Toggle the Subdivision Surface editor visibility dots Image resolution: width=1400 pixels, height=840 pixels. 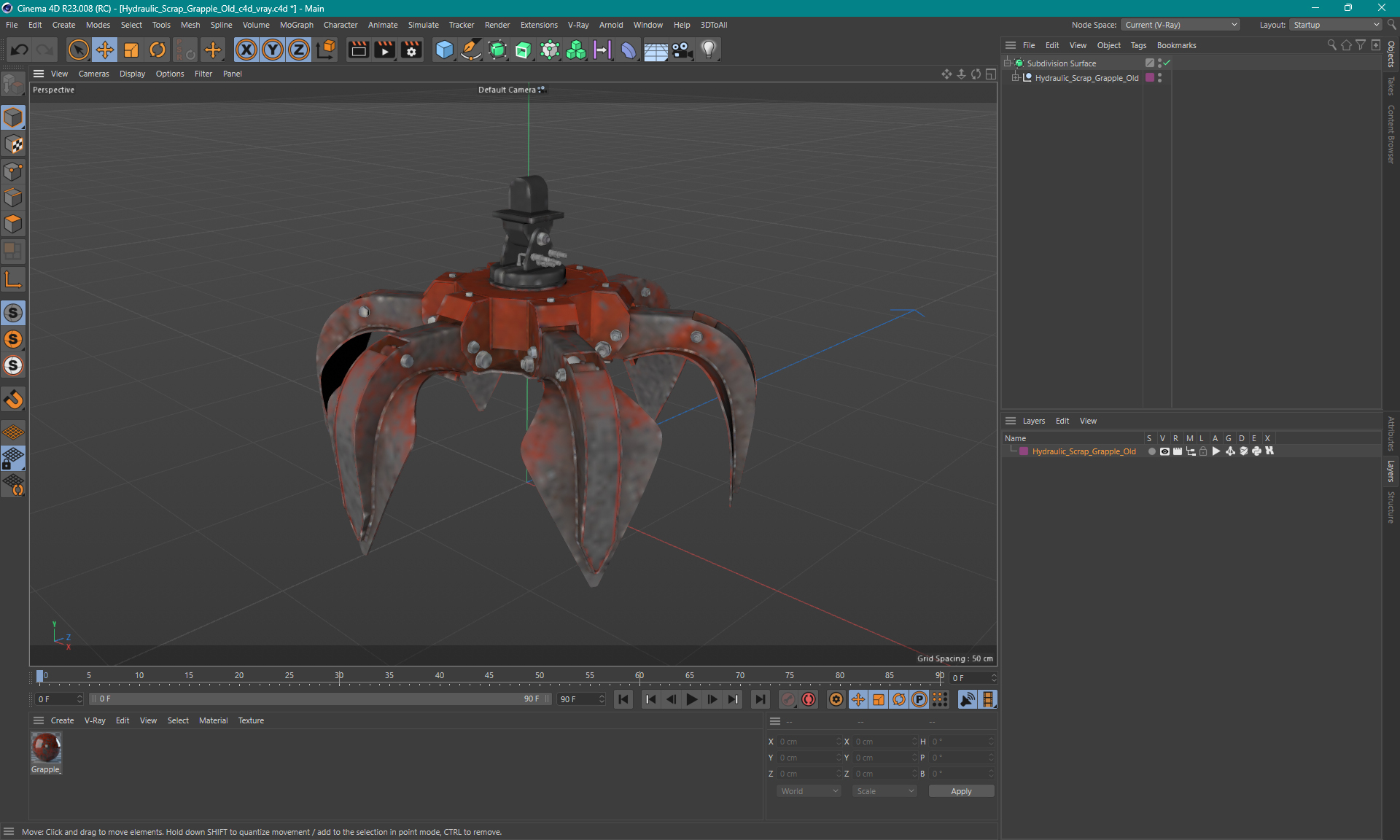1159,63
